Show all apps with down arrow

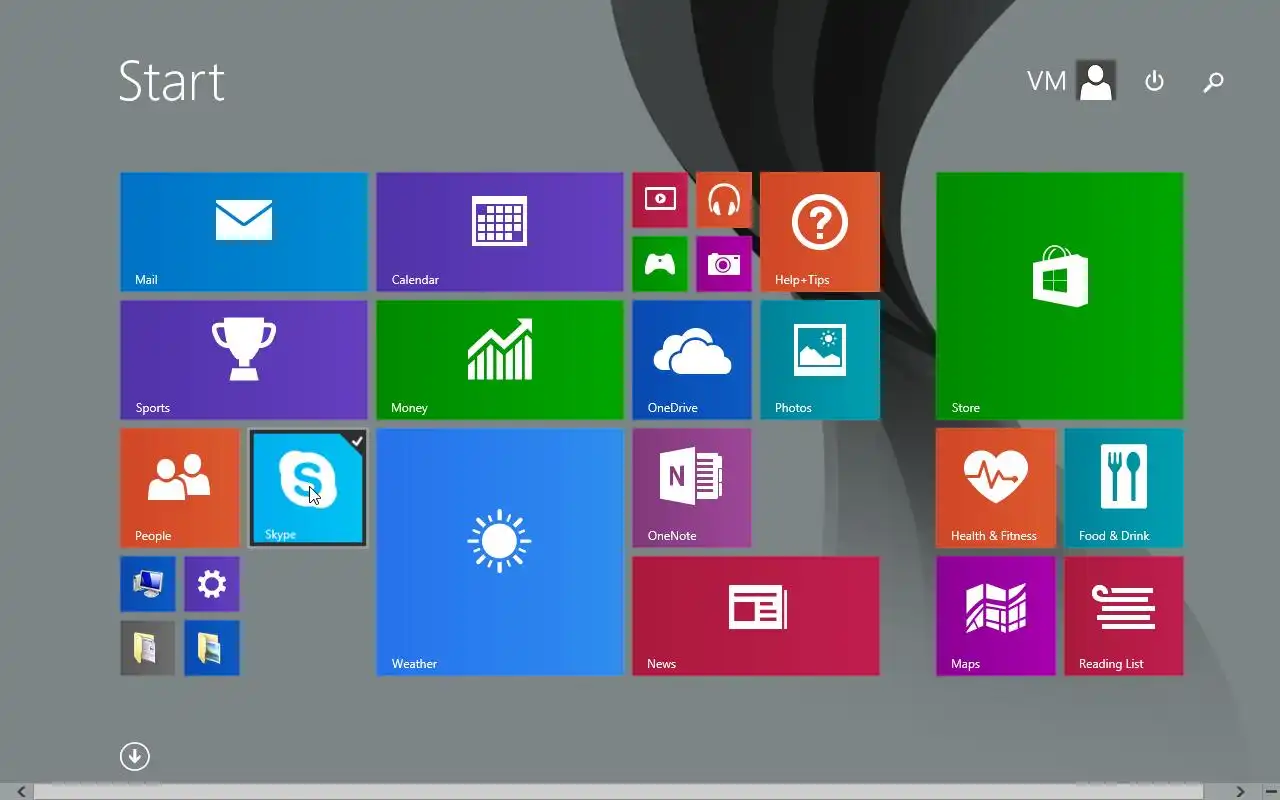pos(135,756)
